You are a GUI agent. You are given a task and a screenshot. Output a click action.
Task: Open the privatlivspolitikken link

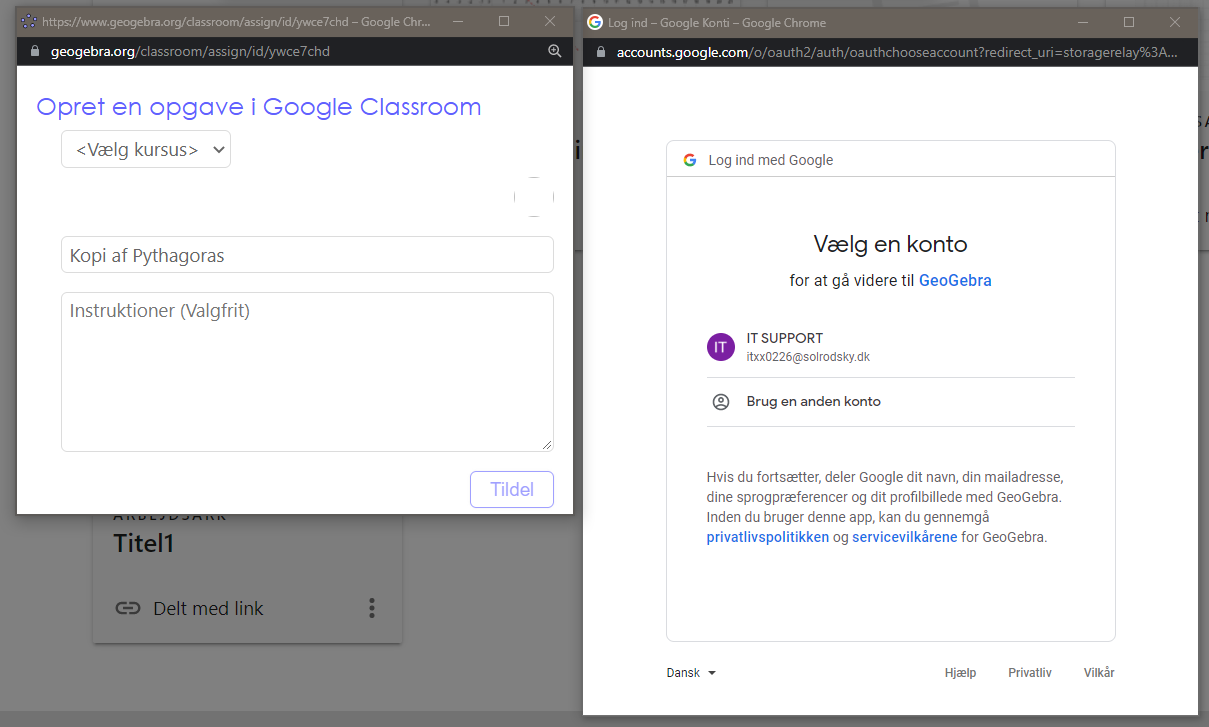(767, 537)
